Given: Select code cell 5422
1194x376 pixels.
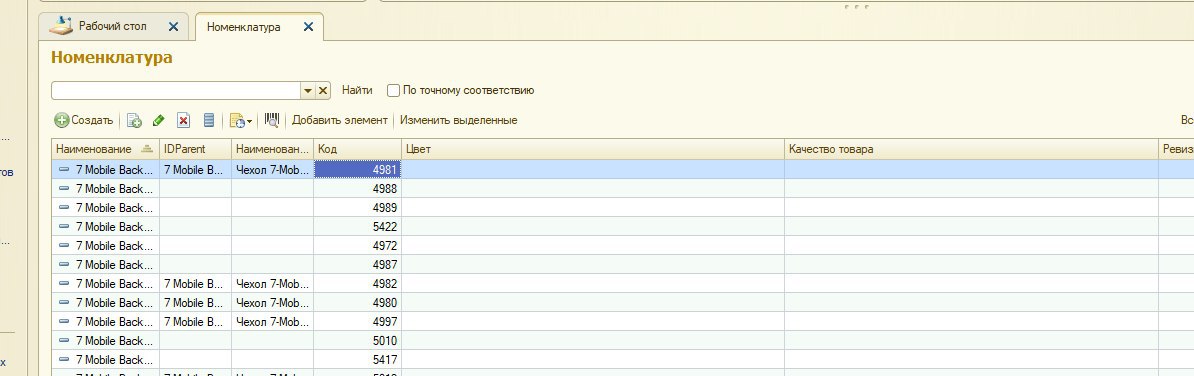Looking at the screenshot, I should (x=357, y=227).
